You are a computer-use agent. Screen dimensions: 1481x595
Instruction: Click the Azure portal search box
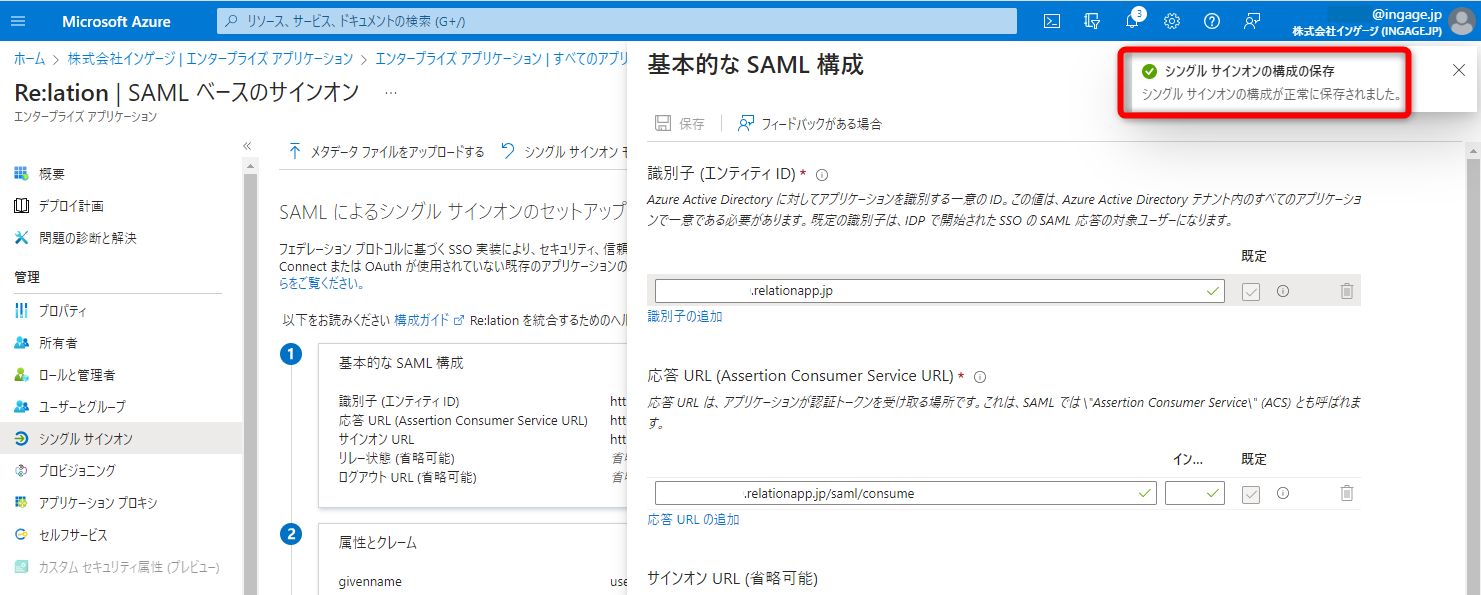(617, 21)
